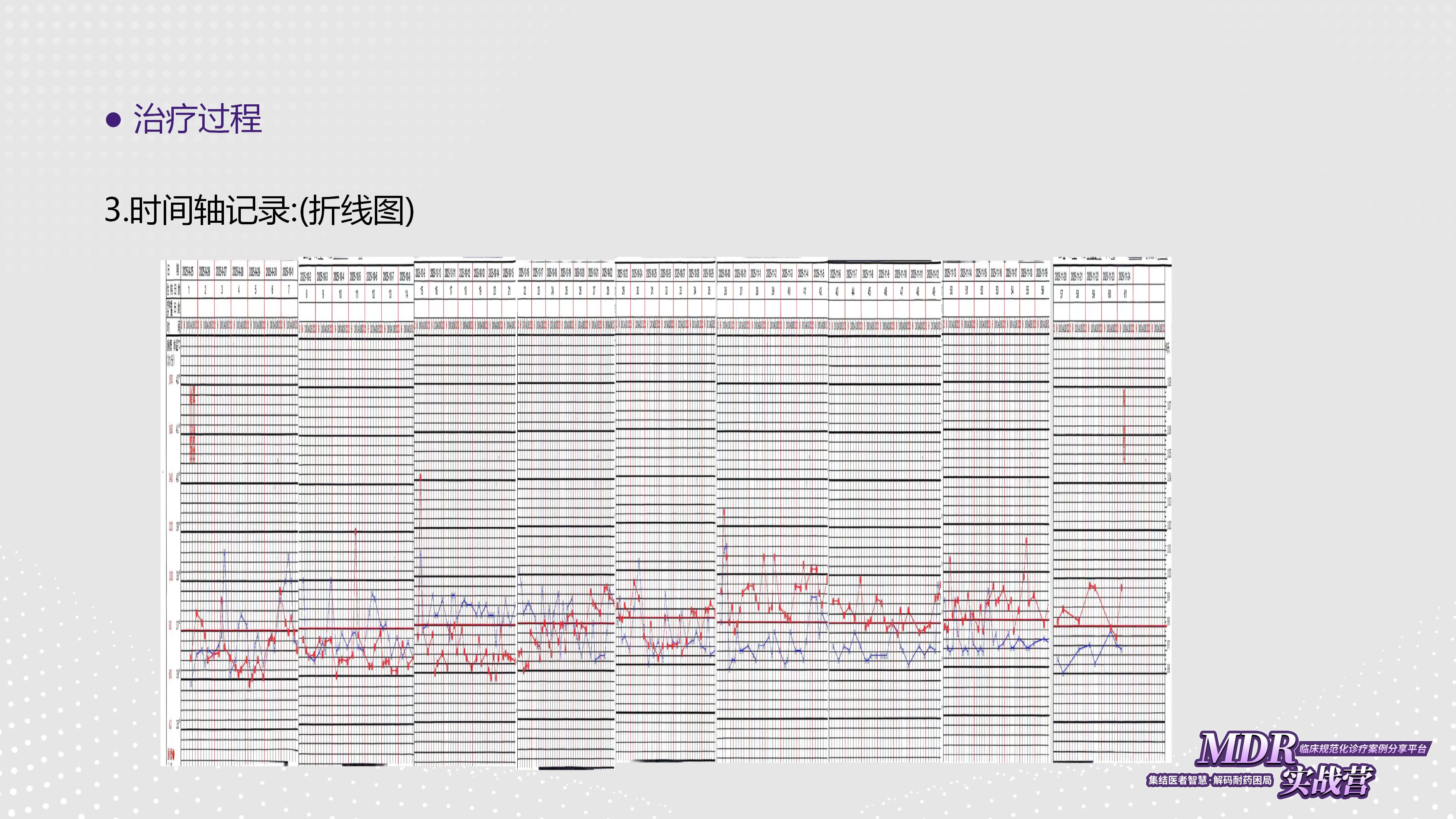This screenshot has width=1456, height=819.
Task: Click the 2025-10-9 date header cell
Action: click(421, 274)
